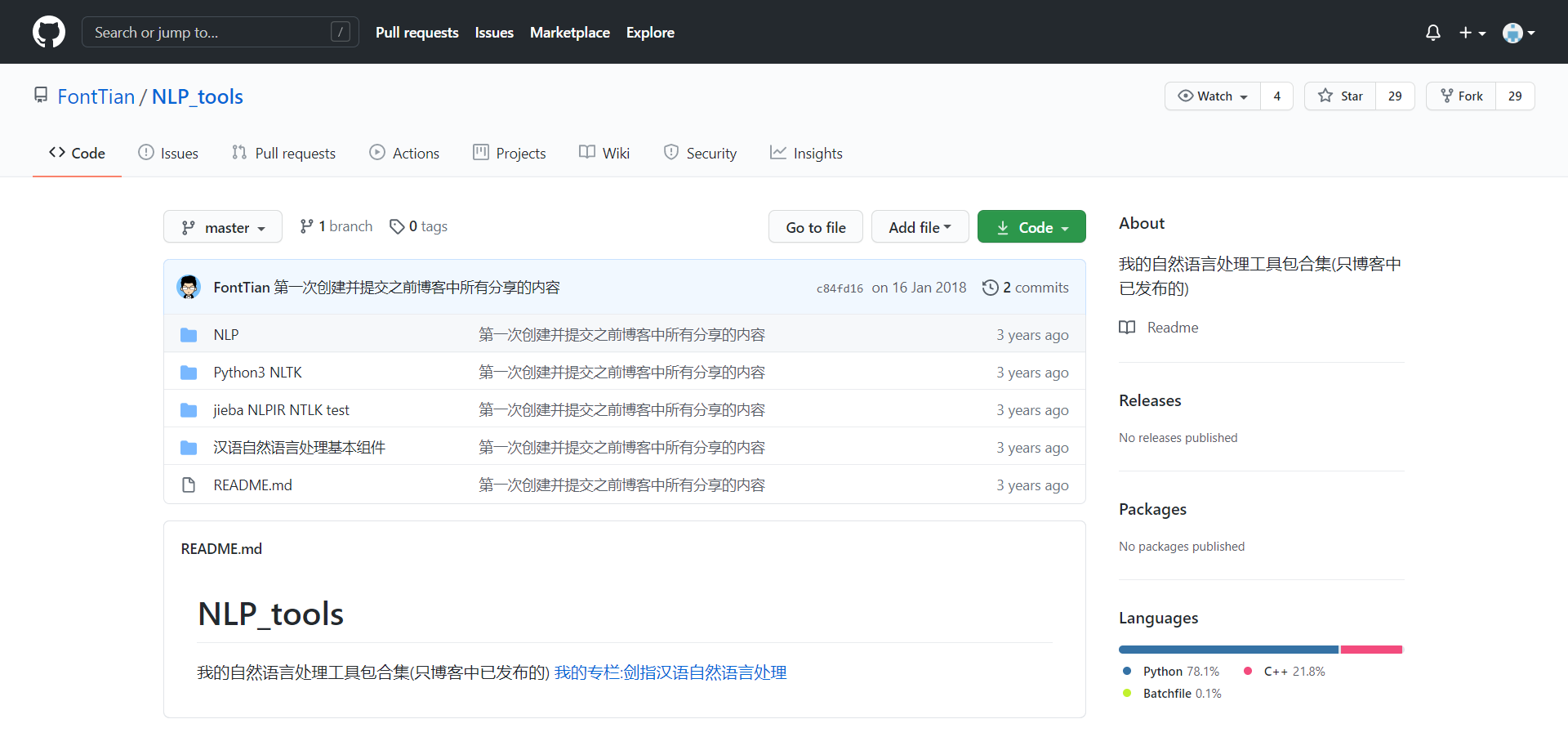
Task: Click the repository book icon beside FontTian
Action: pos(41,96)
